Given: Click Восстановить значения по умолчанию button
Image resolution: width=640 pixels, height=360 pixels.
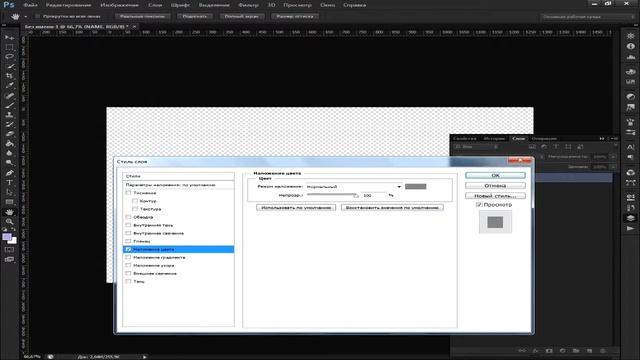Looking at the screenshot, I should coord(392,207).
